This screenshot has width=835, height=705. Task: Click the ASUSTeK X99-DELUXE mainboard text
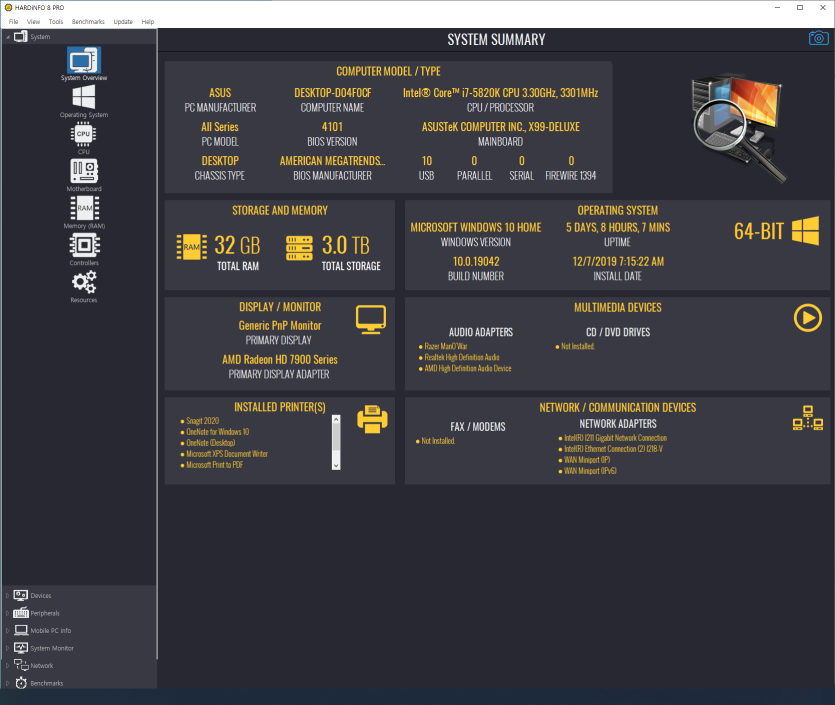[x=501, y=127]
